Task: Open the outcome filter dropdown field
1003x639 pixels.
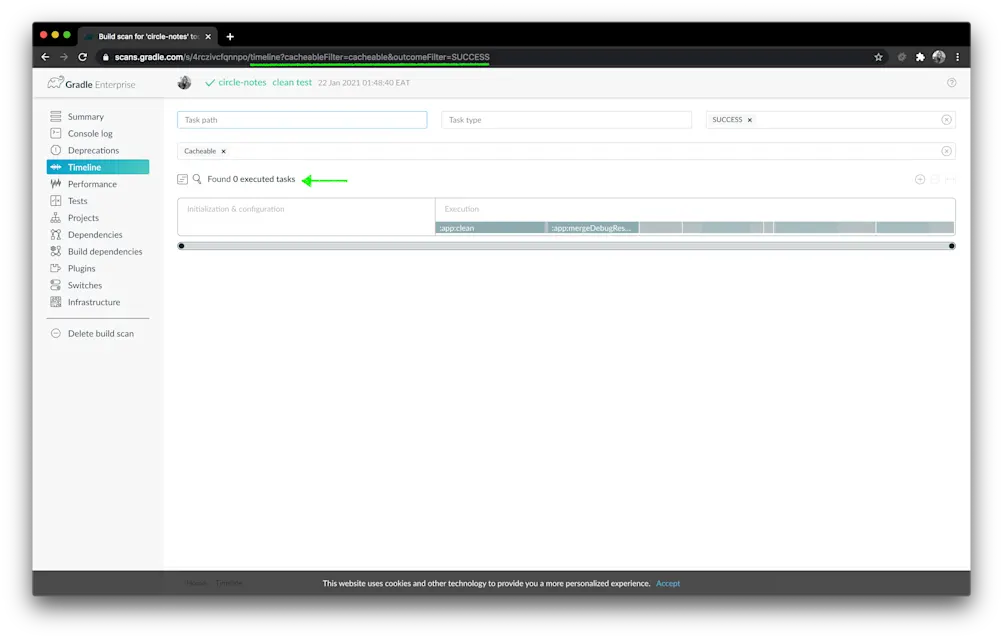Action: pyautogui.click(x=830, y=120)
